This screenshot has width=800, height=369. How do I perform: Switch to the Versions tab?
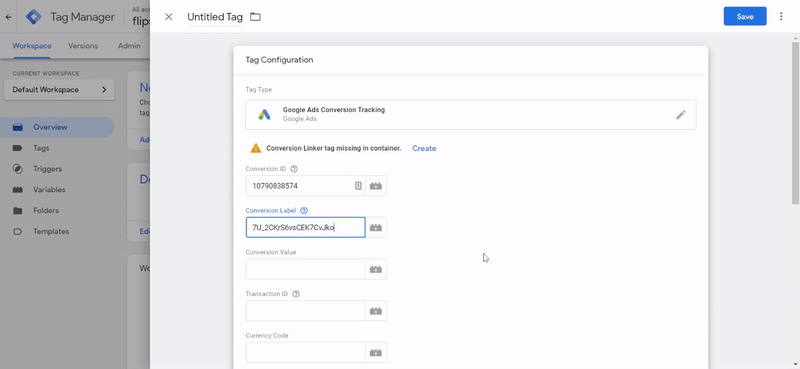[x=83, y=46]
